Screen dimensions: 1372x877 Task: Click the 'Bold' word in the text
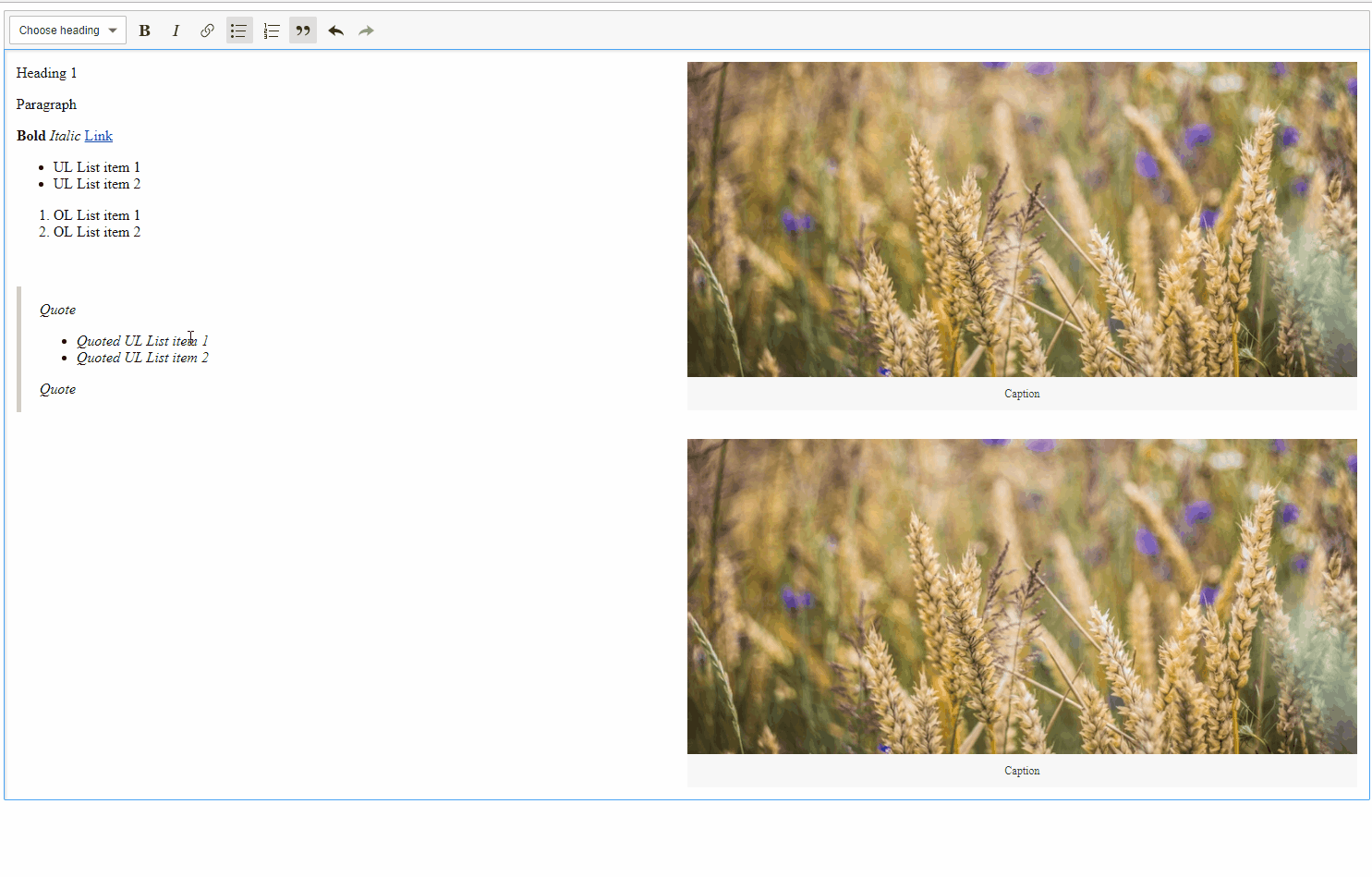pyautogui.click(x=30, y=136)
